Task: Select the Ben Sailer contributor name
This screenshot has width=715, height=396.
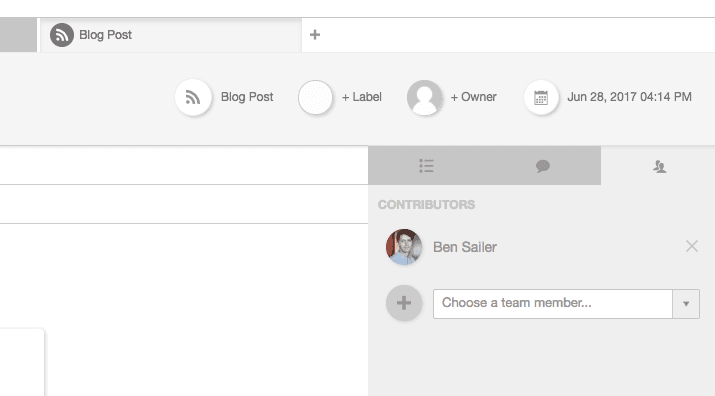Action: pos(465,247)
